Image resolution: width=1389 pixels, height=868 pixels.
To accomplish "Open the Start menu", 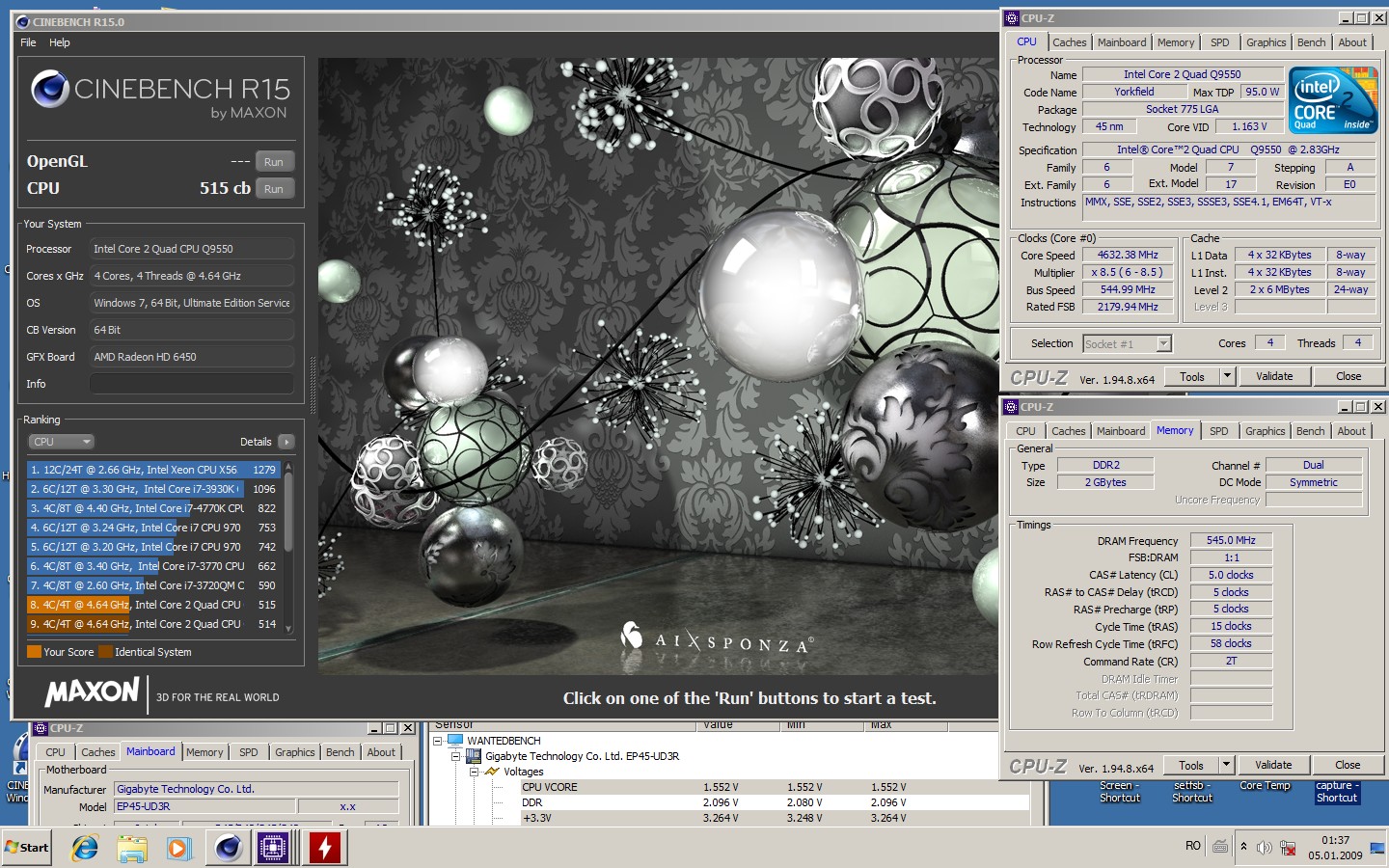I will click(26, 848).
